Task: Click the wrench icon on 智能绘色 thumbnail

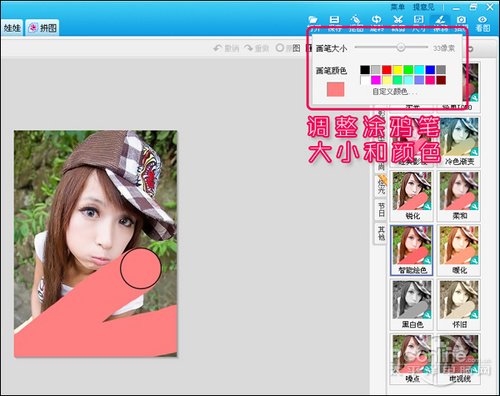Action: (x=427, y=260)
